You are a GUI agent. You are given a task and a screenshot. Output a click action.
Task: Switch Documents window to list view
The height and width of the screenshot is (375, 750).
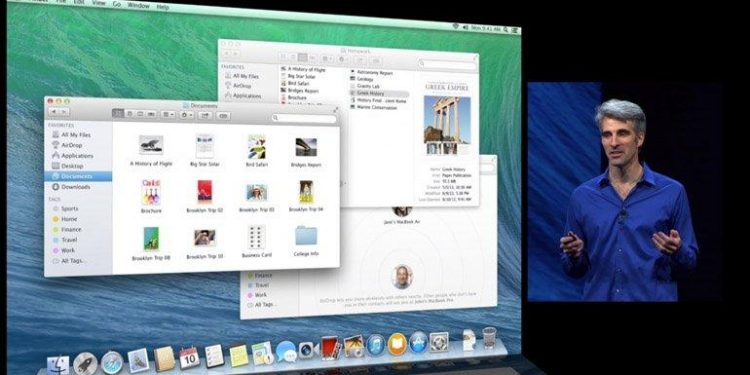(x=129, y=114)
